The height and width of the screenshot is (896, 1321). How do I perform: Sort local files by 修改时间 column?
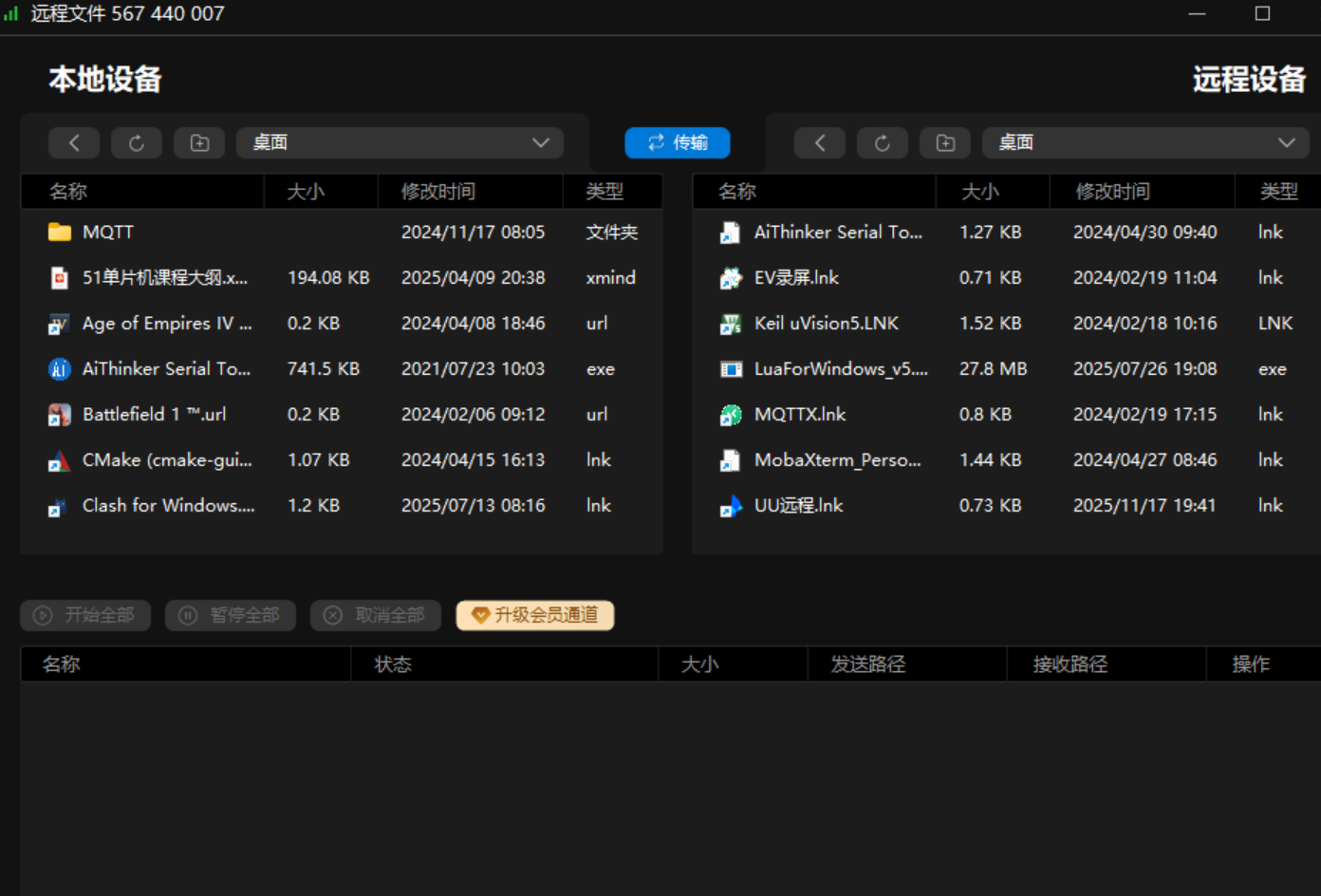(x=437, y=192)
